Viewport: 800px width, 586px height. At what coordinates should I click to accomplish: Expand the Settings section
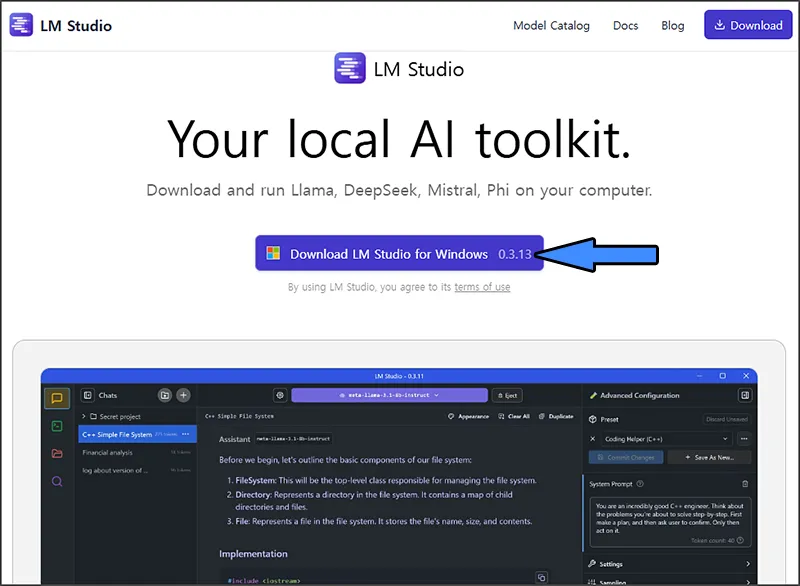[x=669, y=564]
